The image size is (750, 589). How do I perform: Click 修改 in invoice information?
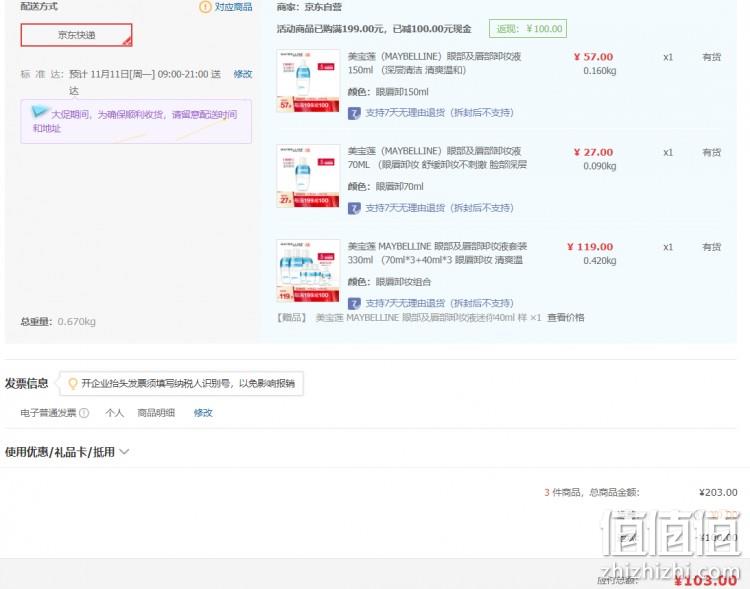pos(203,413)
